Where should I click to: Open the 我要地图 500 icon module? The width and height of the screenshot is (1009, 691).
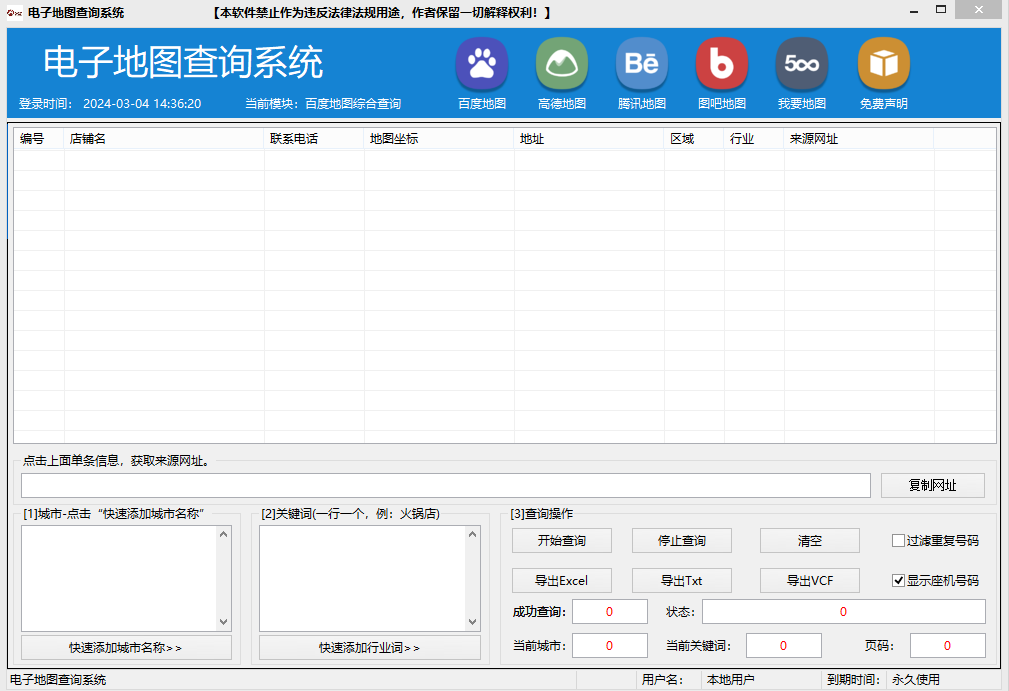802,64
